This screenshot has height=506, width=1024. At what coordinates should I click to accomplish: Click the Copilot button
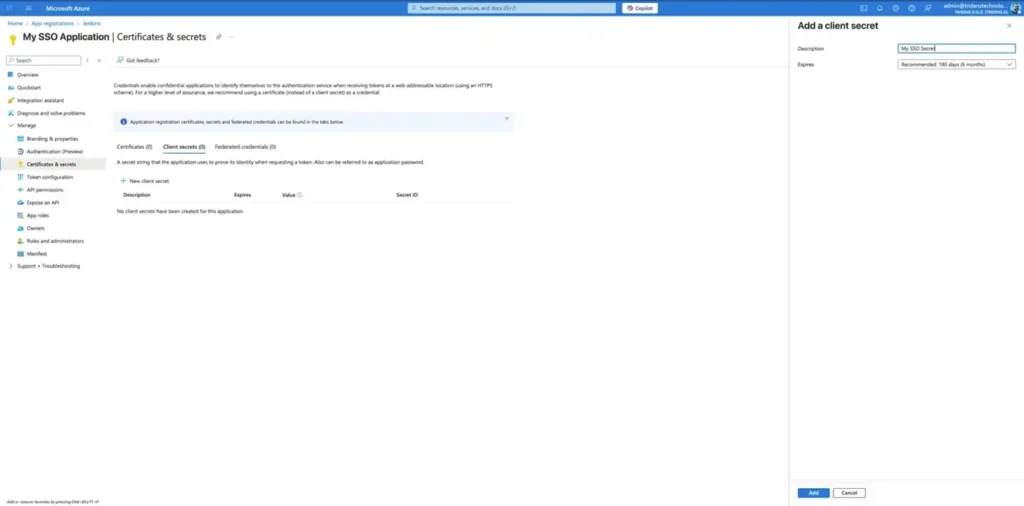(640, 8)
